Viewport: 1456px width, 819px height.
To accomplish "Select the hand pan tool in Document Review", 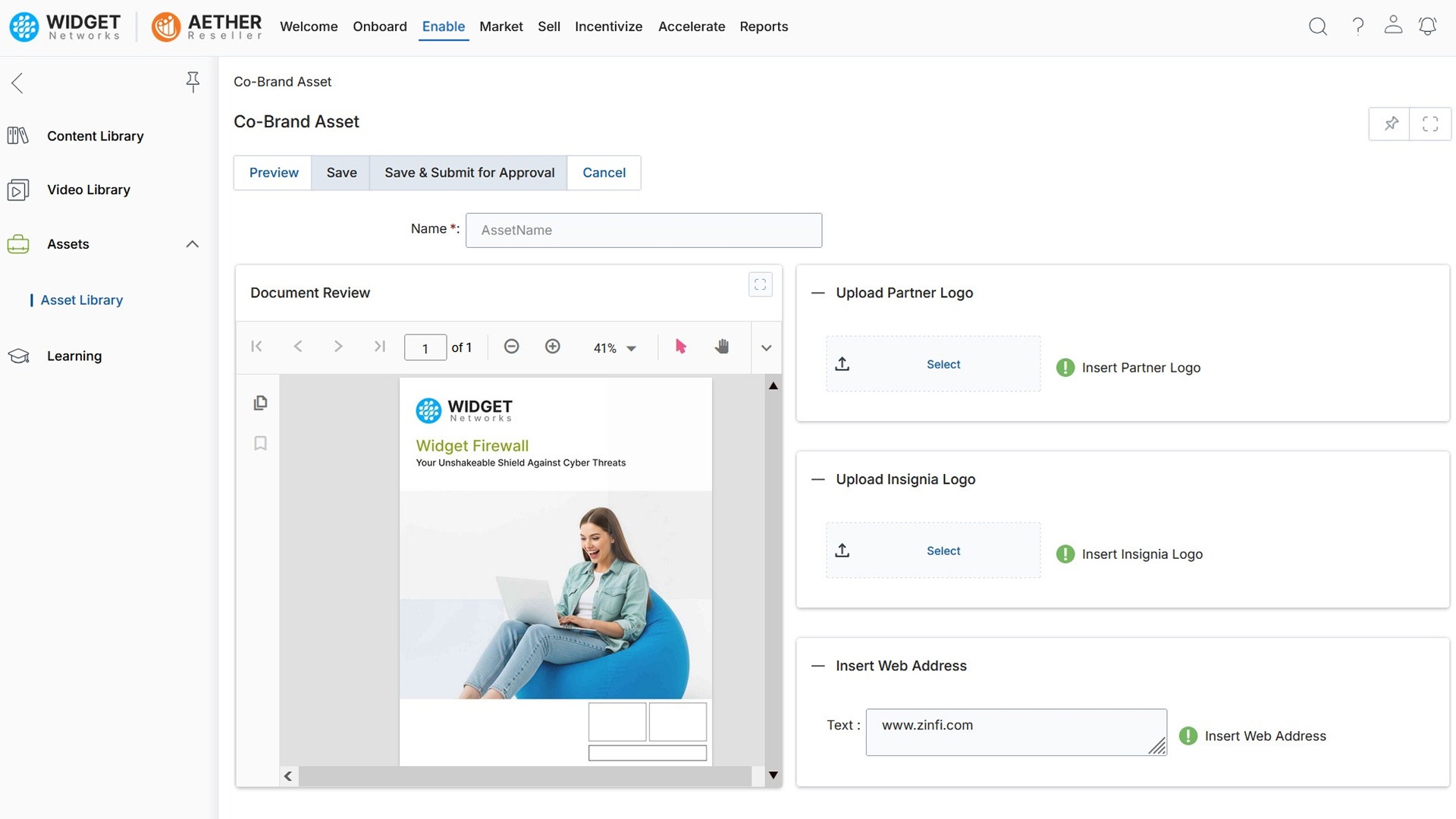I will click(722, 346).
